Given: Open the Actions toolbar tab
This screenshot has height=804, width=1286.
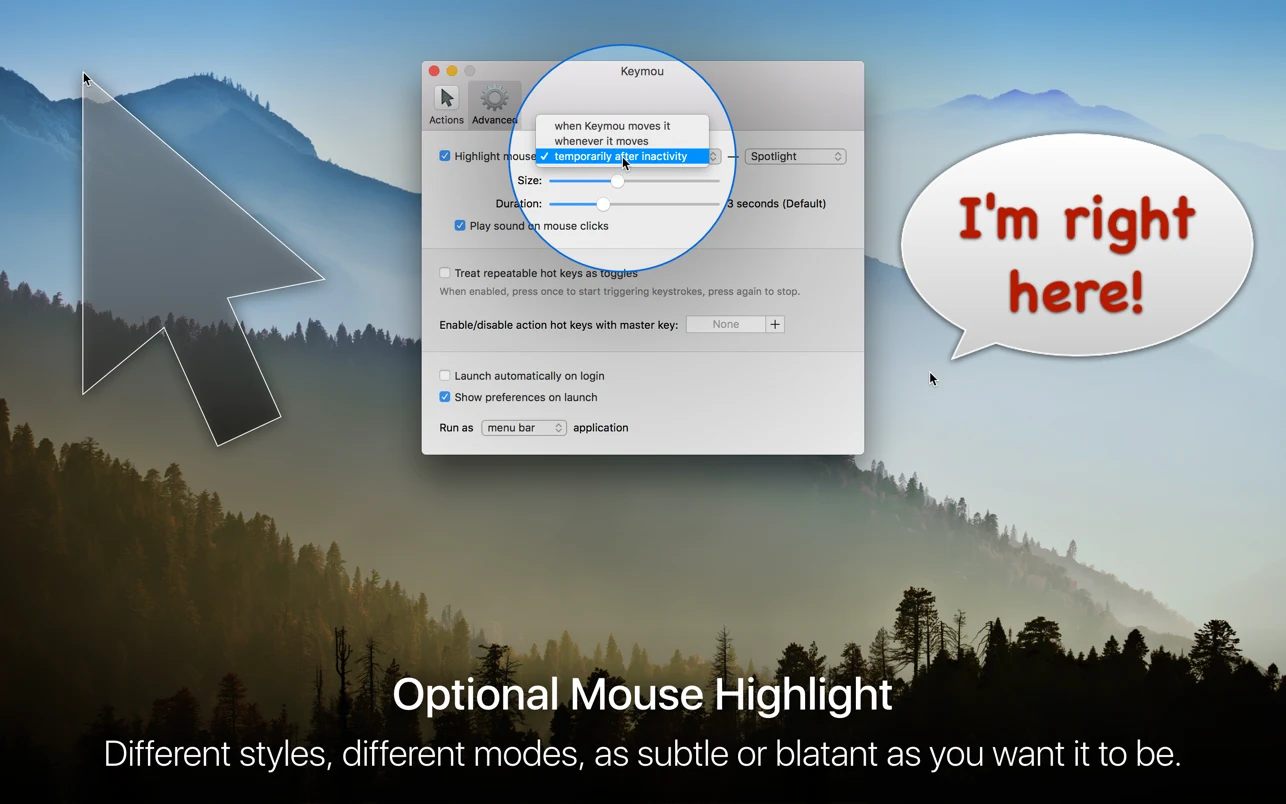Looking at the screenshot, I should coord(446,105).
